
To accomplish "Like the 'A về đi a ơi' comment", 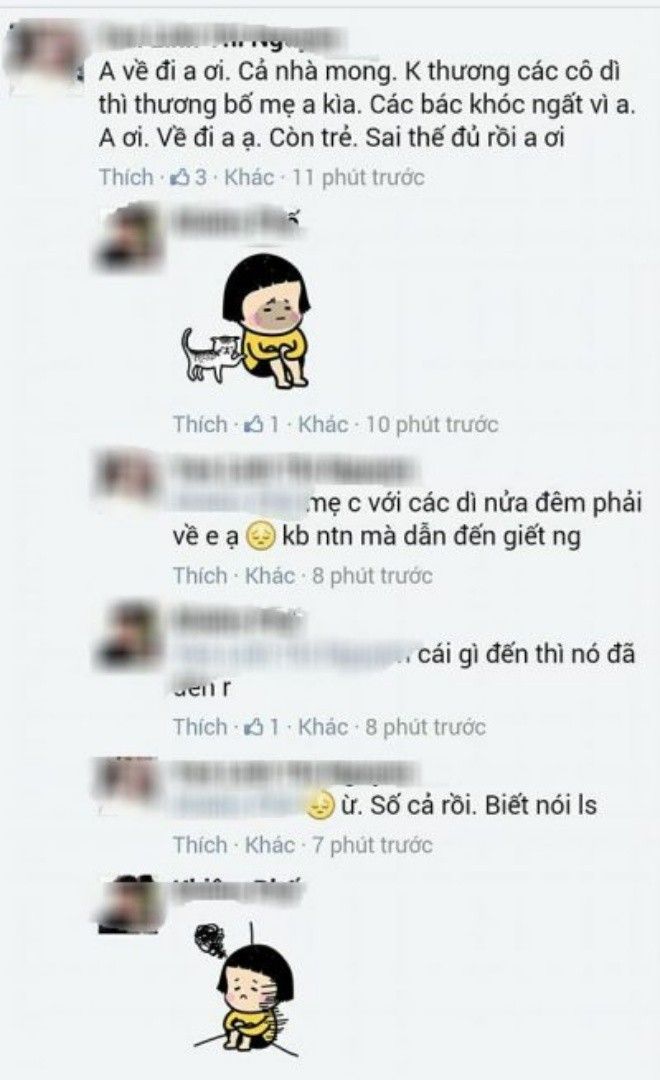I will (x=126, y=178).
